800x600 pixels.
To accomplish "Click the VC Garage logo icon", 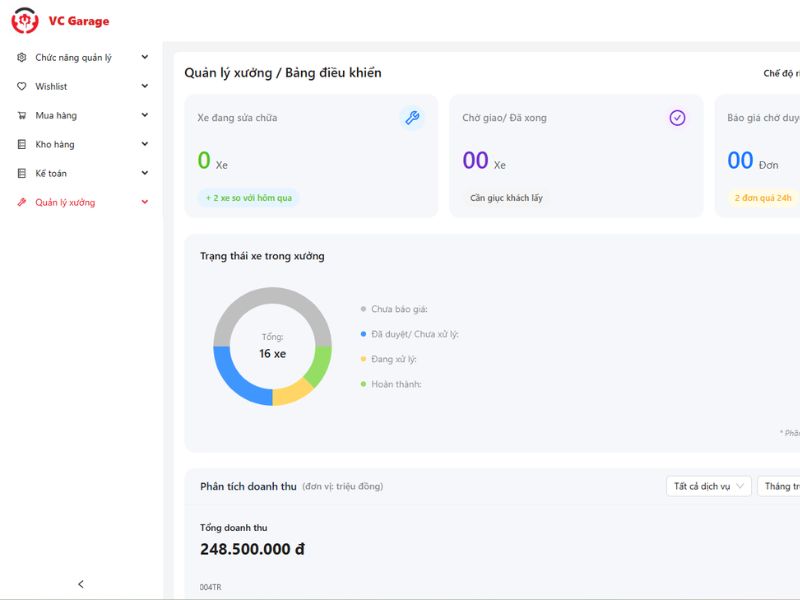I will click(x=24, y=21).
